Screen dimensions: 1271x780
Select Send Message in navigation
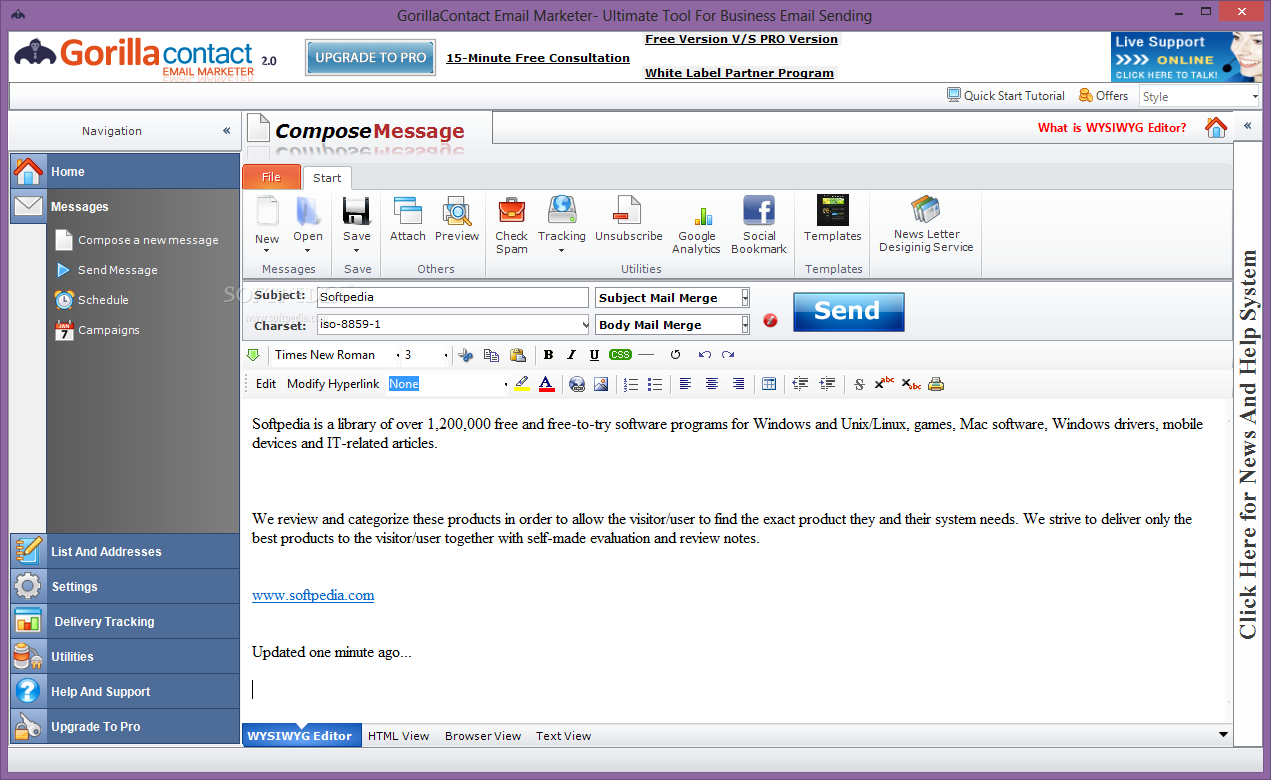coord(118,270)
